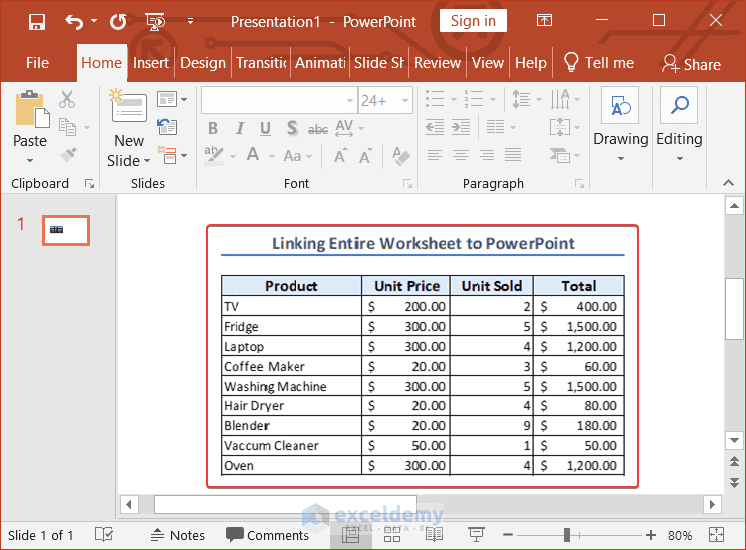
Task: Click the Text Direction icon
Action: [560, 99]
